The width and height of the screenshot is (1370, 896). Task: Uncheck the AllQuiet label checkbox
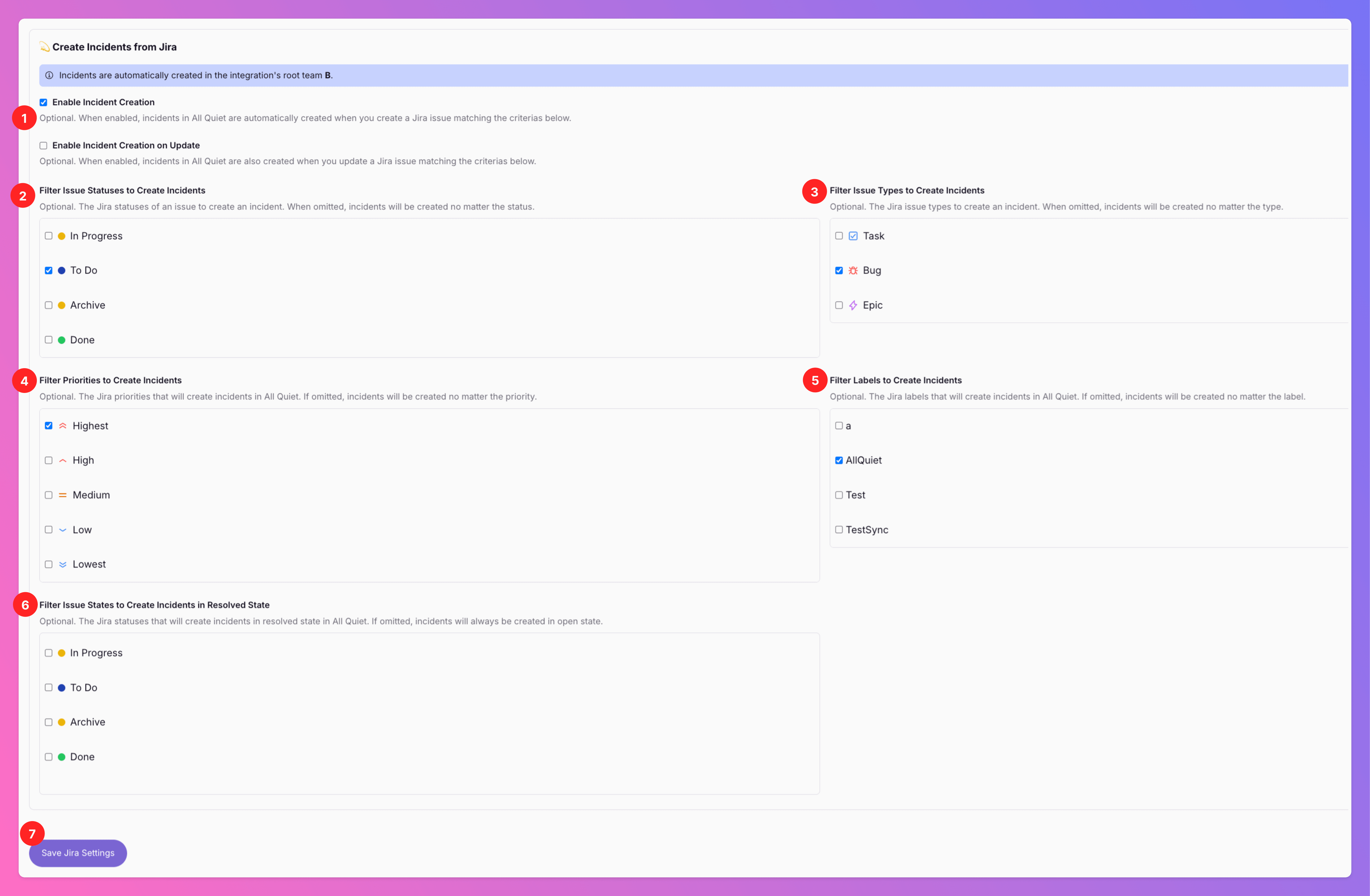[839, 460]
